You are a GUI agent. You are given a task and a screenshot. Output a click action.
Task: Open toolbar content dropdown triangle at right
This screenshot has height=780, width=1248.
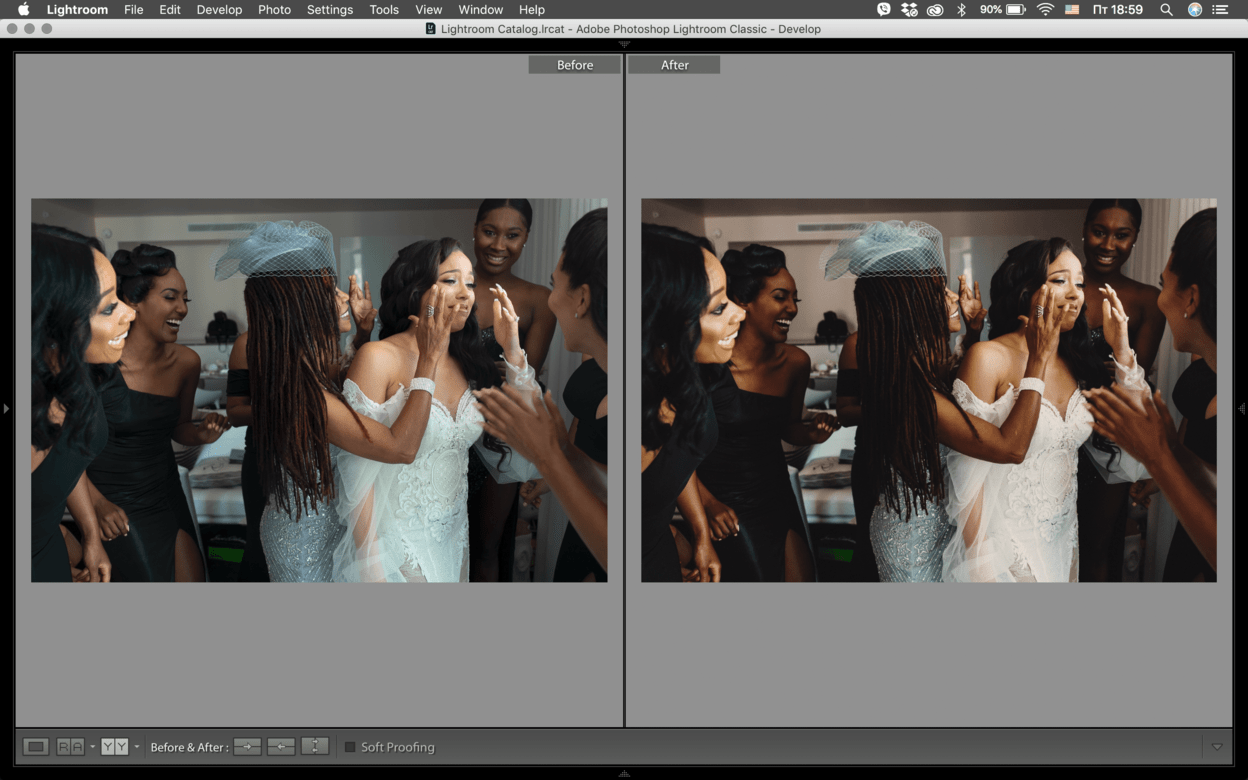[1217, 747]
